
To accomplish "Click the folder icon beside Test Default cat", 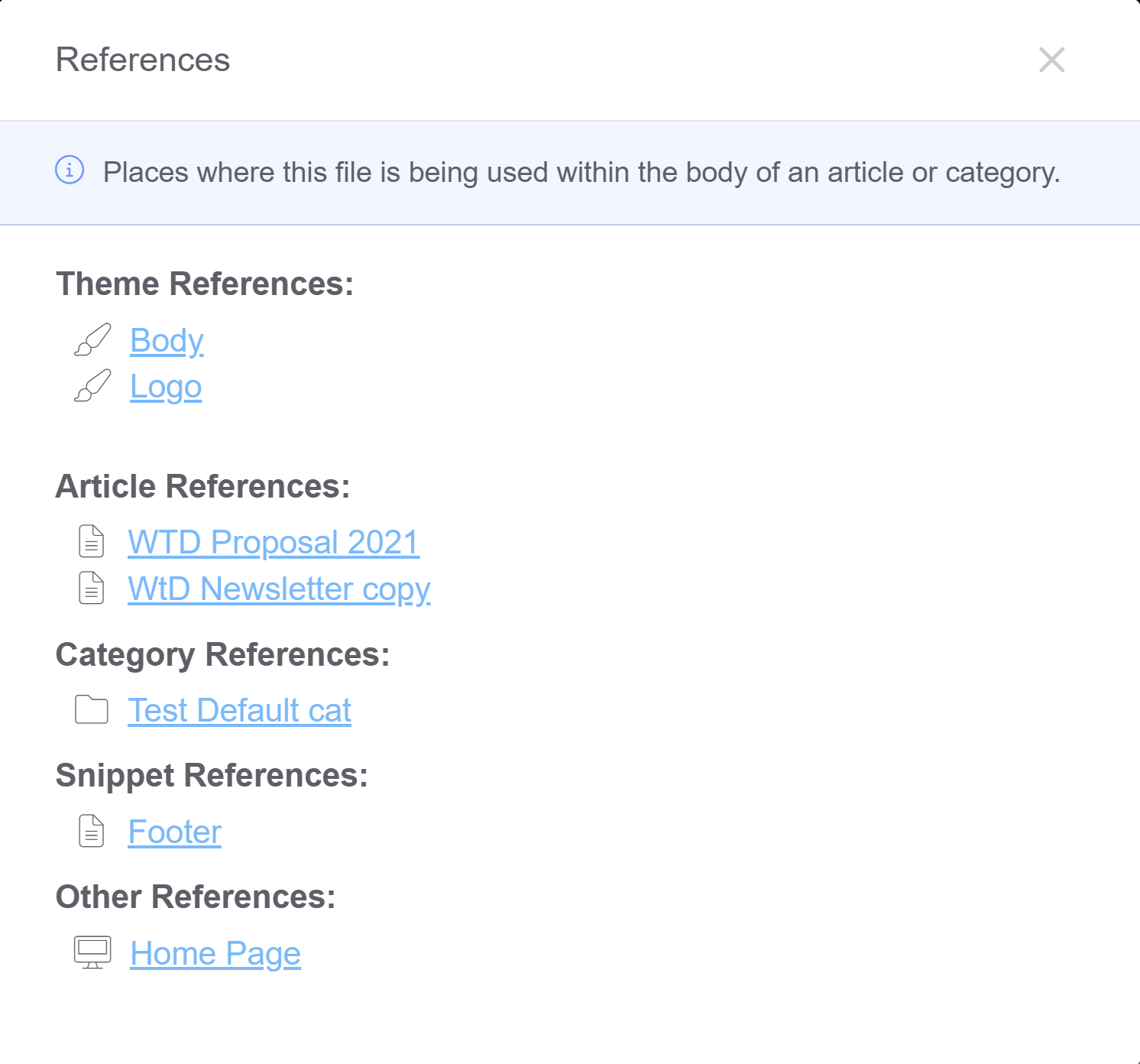I will click(x=92, y=709).
